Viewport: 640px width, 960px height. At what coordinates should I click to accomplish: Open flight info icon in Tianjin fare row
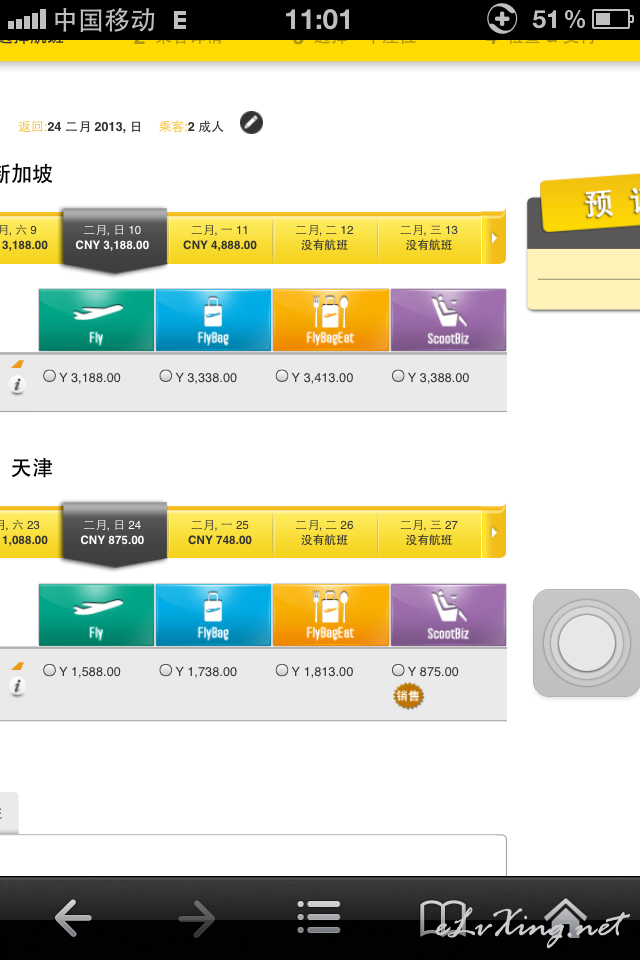click(x=17, y=687)
